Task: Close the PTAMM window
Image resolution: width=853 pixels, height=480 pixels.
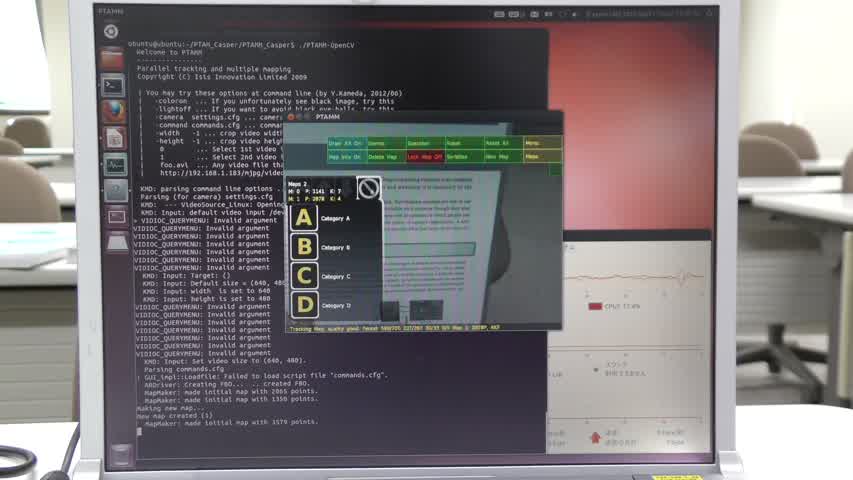Action: coord(291,117)
